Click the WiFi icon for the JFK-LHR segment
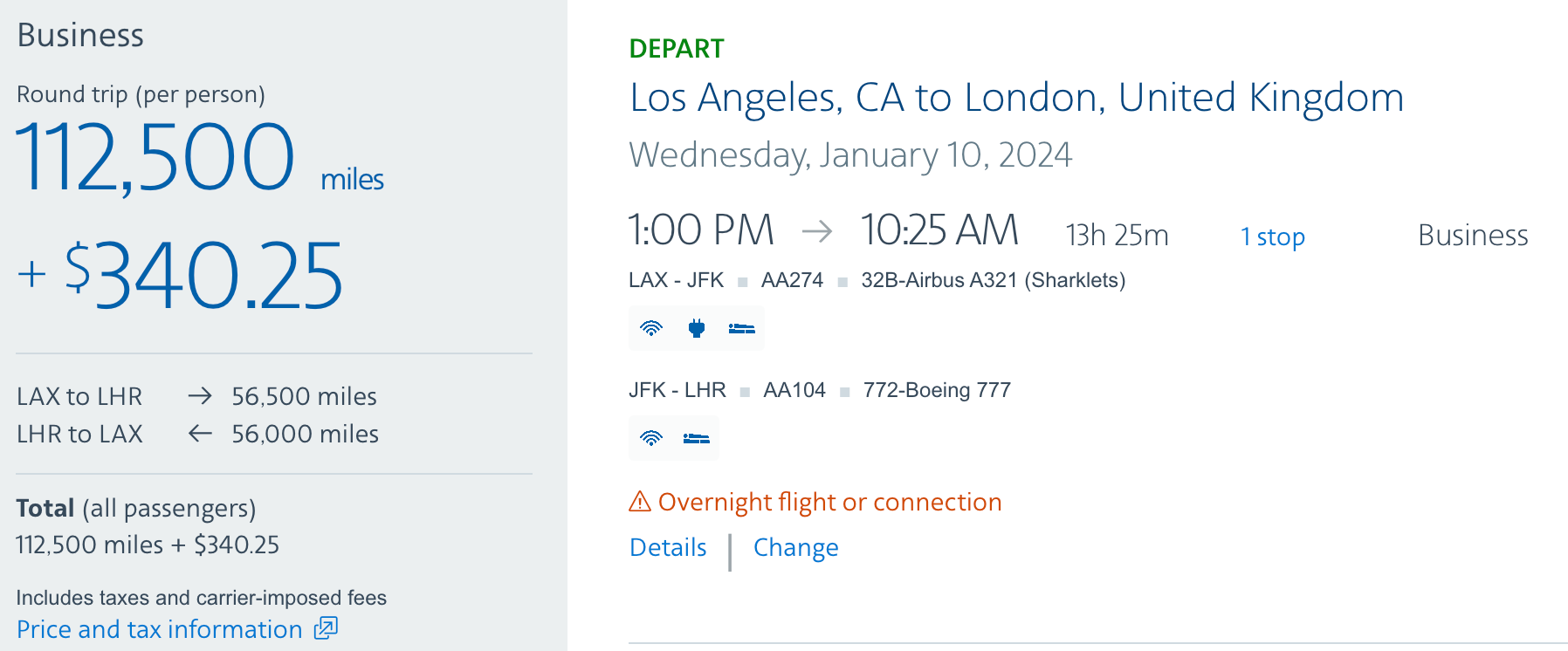Viewport: 1568px width, 651px height. (650, 438)
